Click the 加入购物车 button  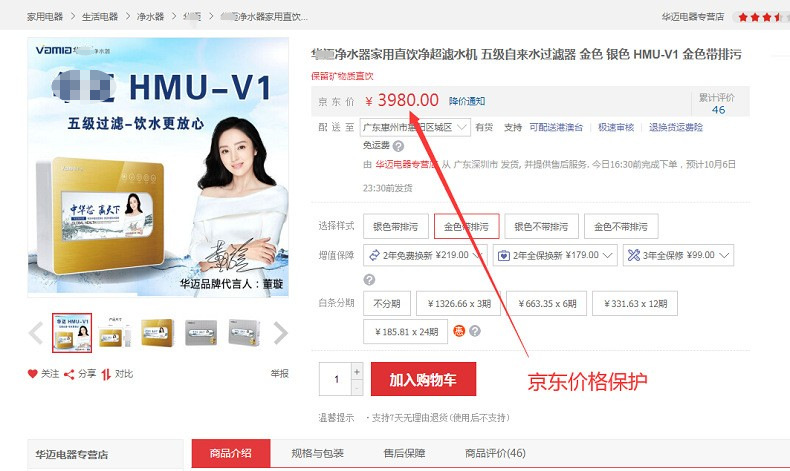tap(423, 379)
